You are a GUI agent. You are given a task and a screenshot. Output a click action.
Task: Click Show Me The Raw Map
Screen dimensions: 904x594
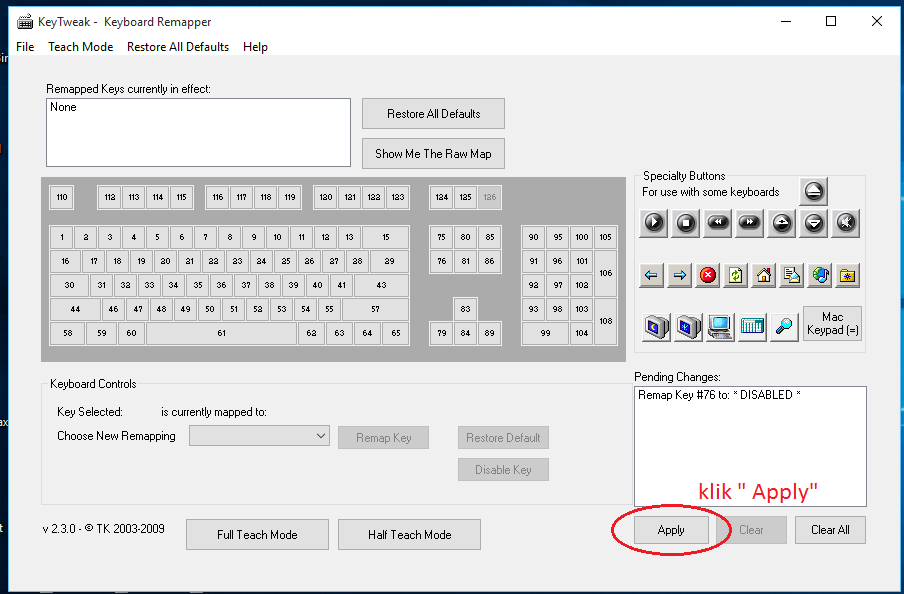434,153
